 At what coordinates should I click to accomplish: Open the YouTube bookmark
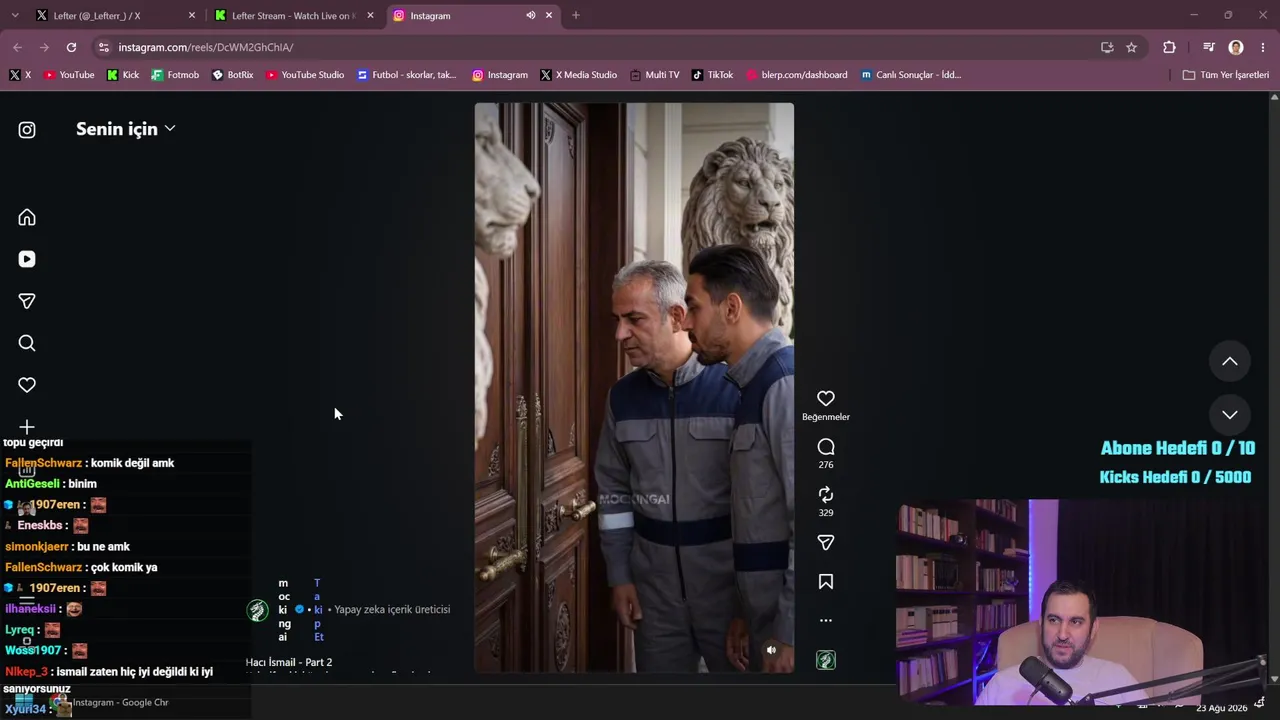[x=69, y=75]
